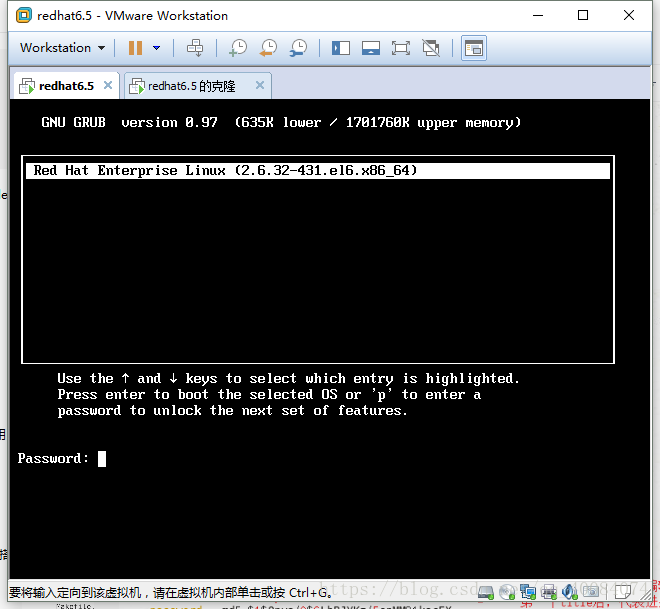Click the GNU GRUB version header text

coord(281,122)
